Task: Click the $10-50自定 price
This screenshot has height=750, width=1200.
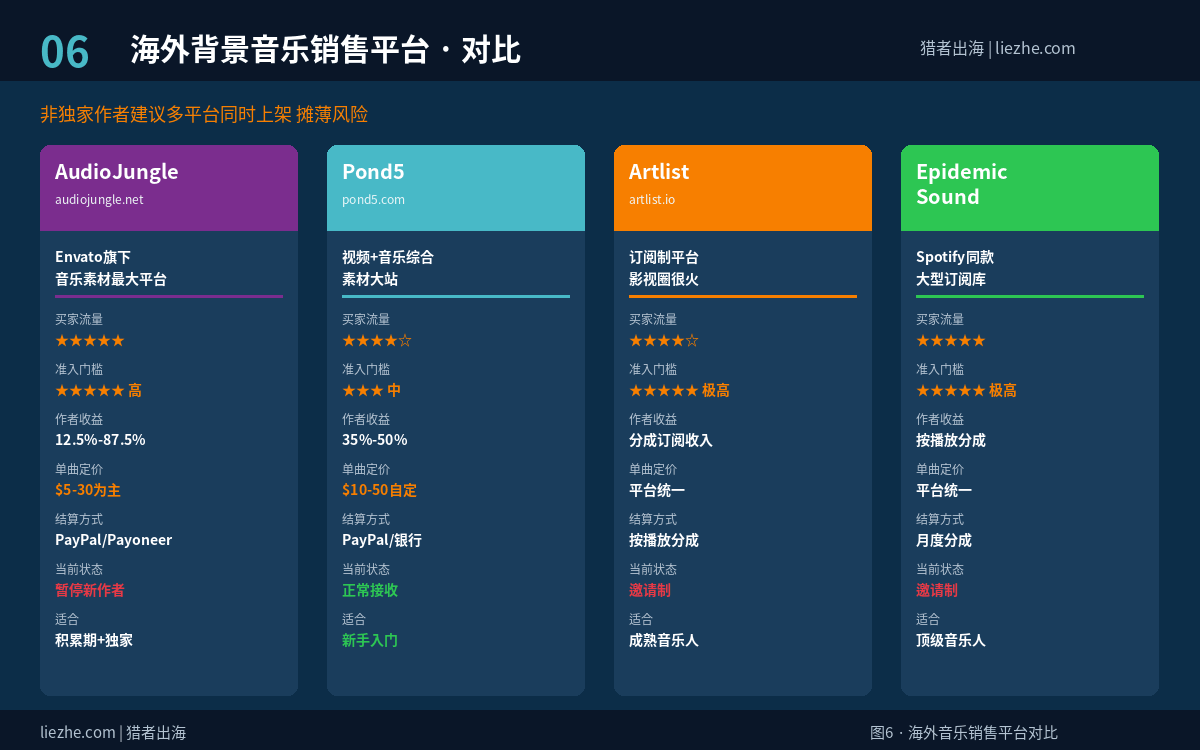Action: click(379, 490)
